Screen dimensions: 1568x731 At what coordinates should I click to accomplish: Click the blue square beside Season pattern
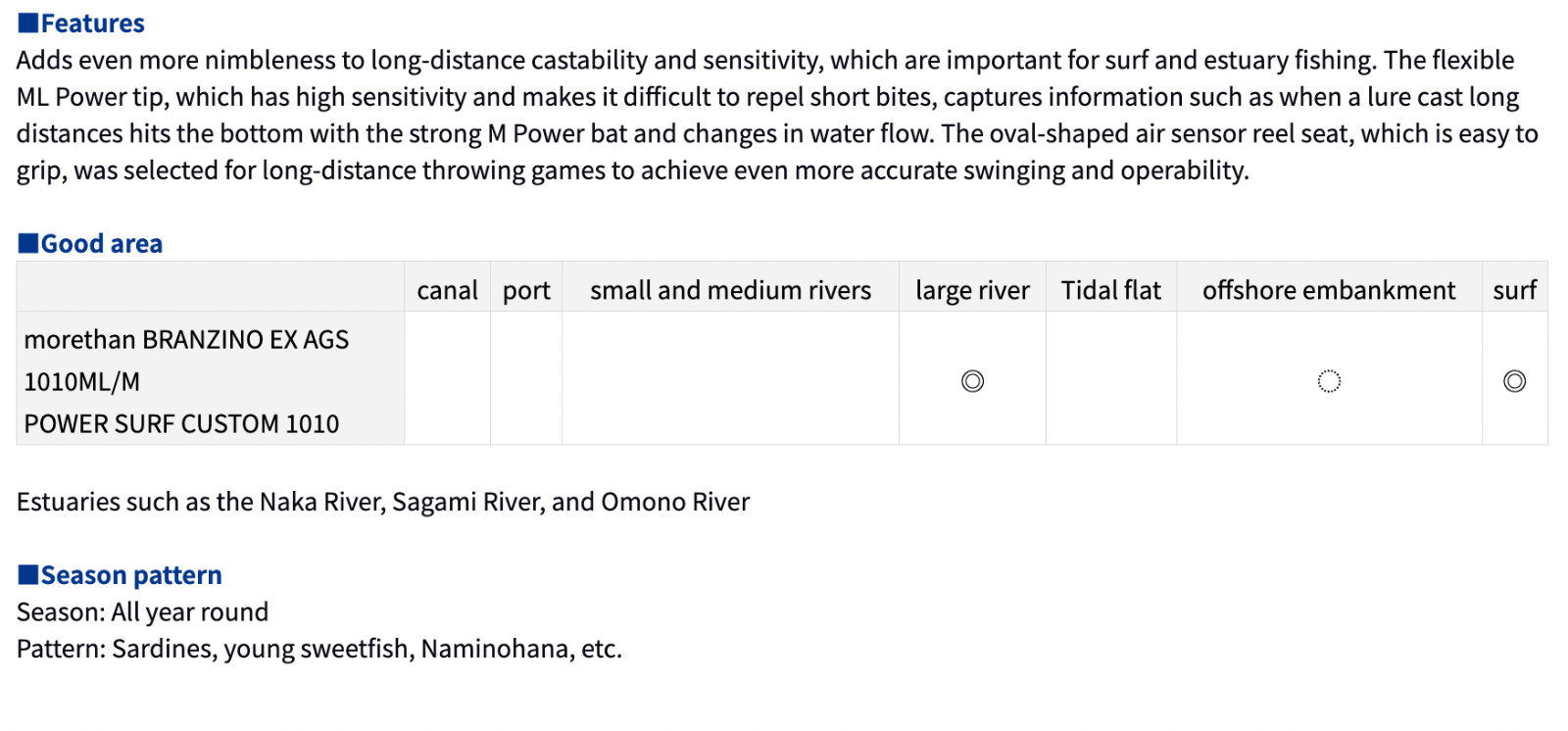point(28,574)
